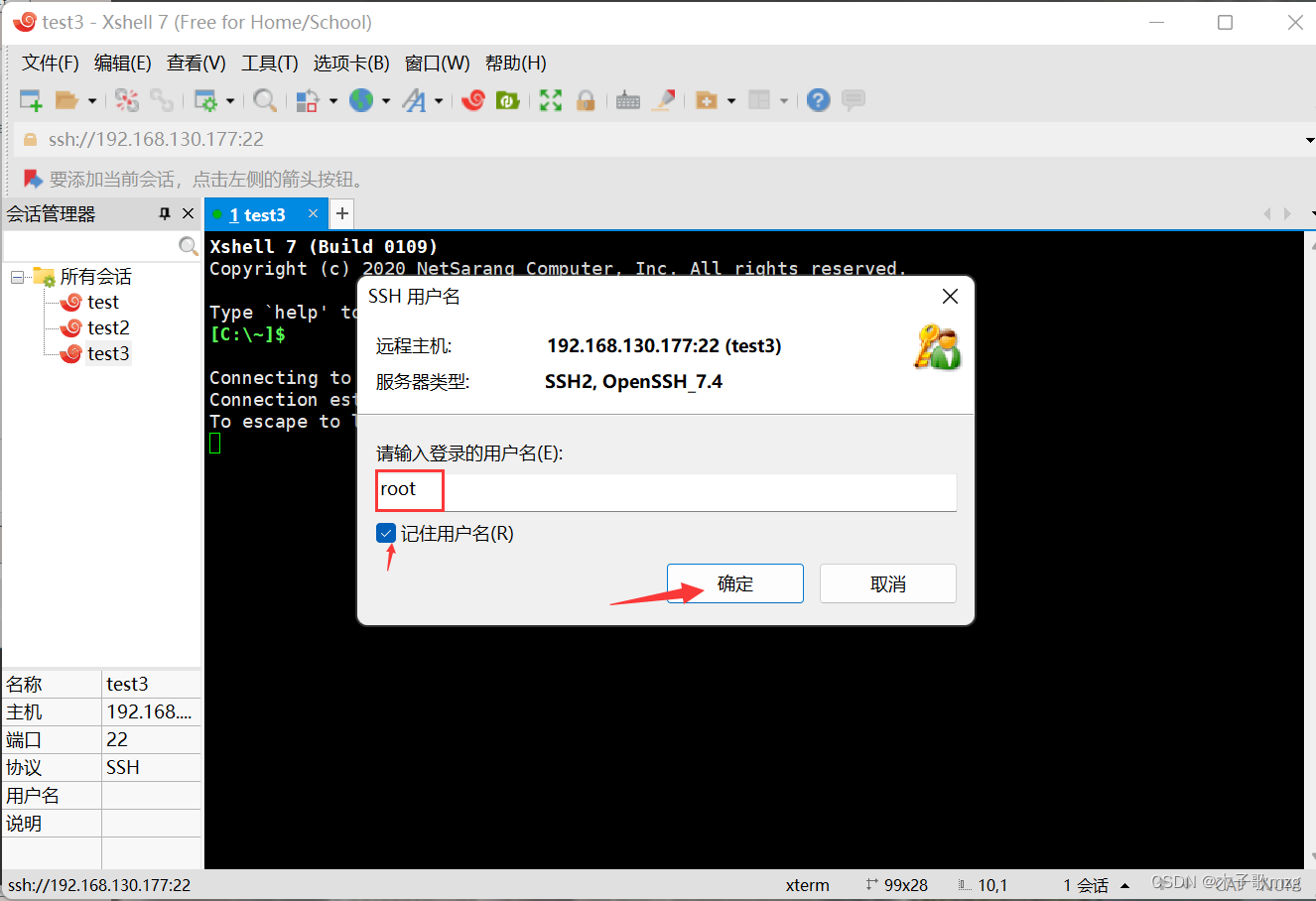Click the Font letter-A toolbar icon
This screenshot has height=901, width=1316.
tap(415, 100)
